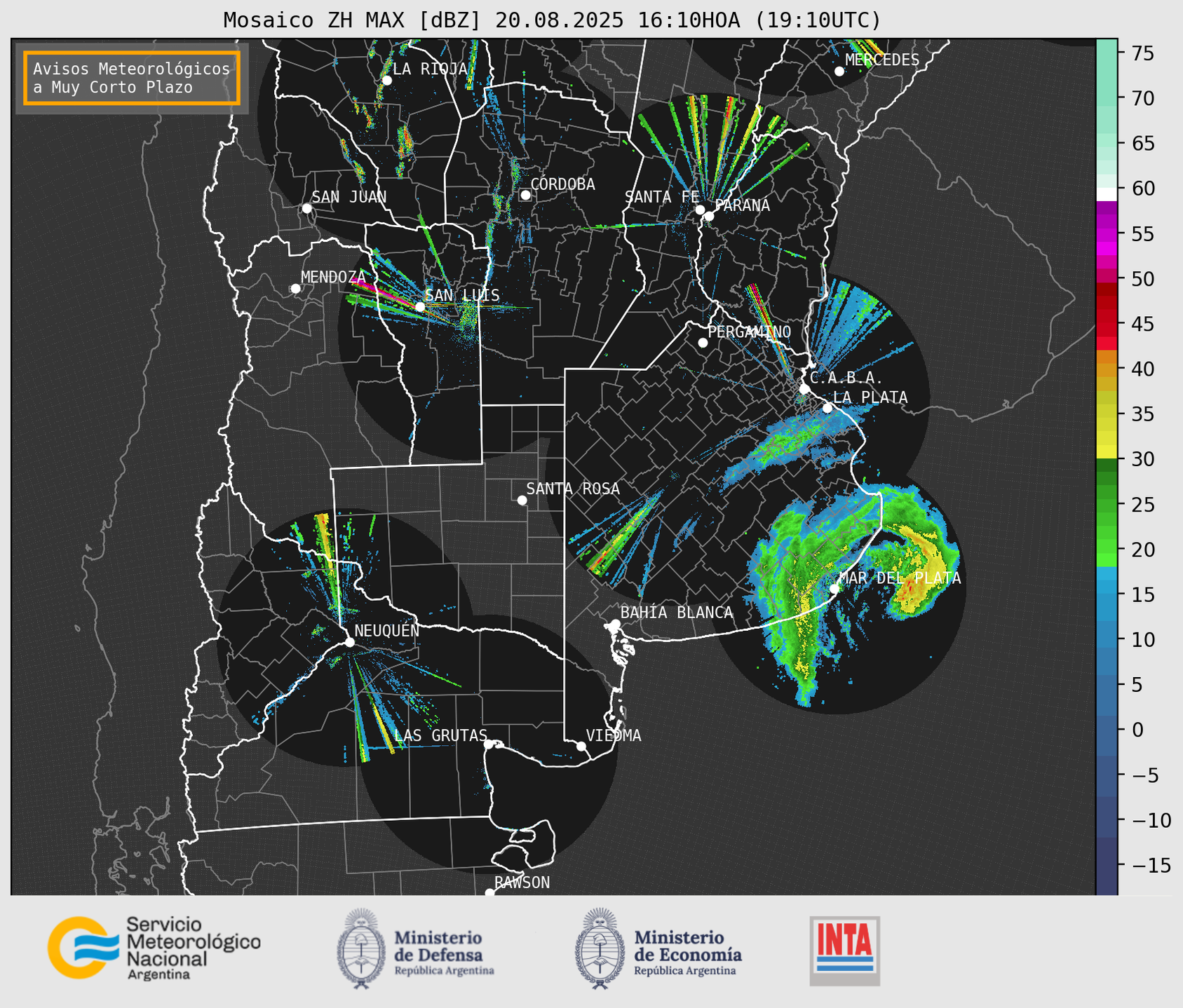Click the BAHÍA BLANCA label text
The width and height of the screenshot is (1183, 1008).
(x=677, y=613)
